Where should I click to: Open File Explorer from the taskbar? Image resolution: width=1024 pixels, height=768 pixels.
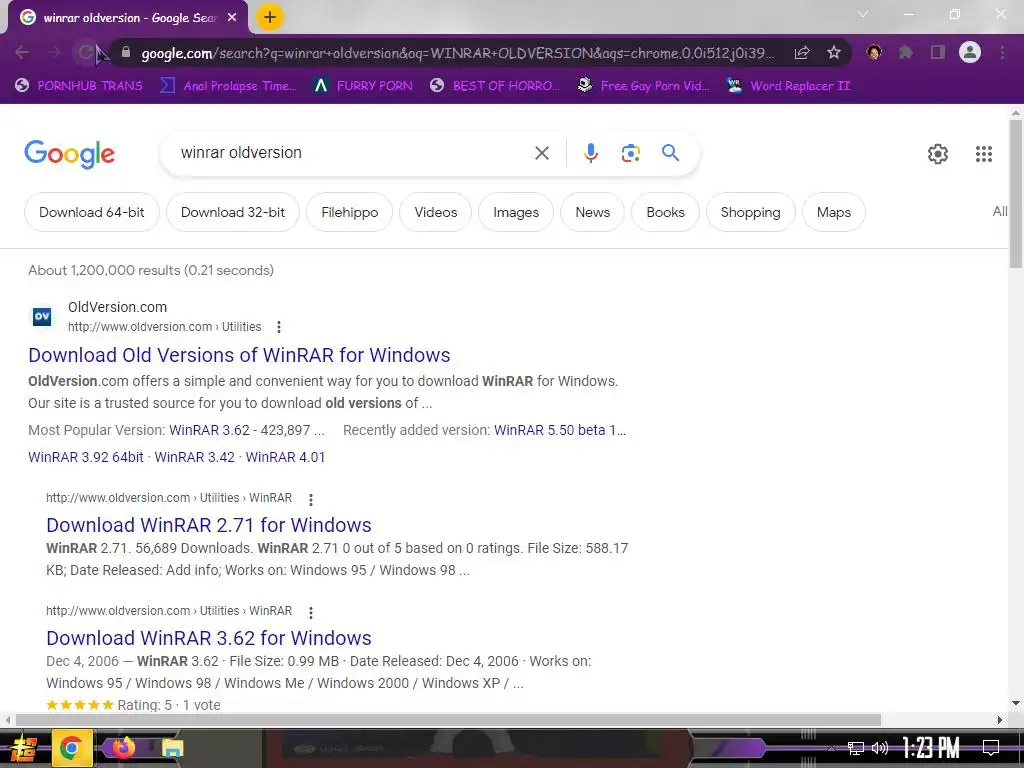pyautogui.click(x=172, y=748)
